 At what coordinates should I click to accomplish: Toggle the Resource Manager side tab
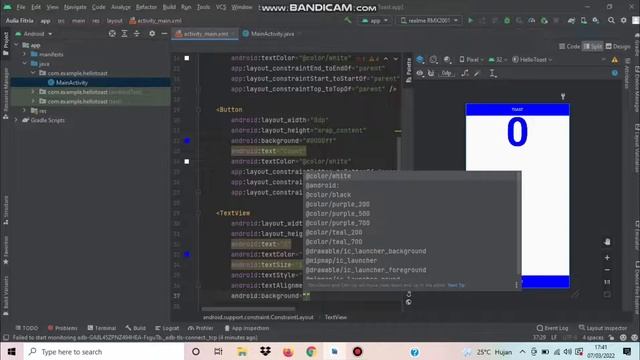coord(6,94)
